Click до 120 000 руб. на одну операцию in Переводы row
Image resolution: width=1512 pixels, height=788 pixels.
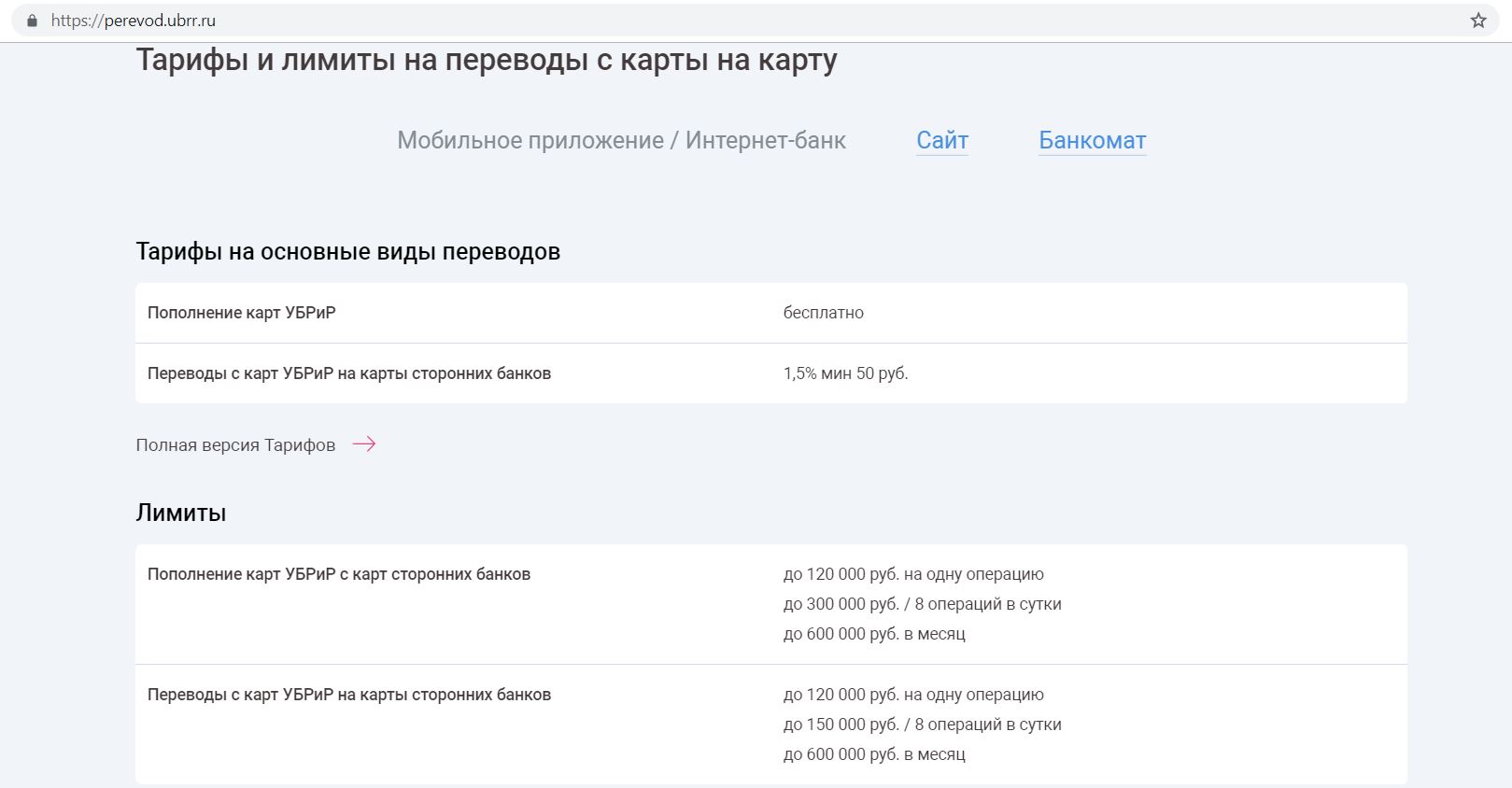(x=913, y=695)
